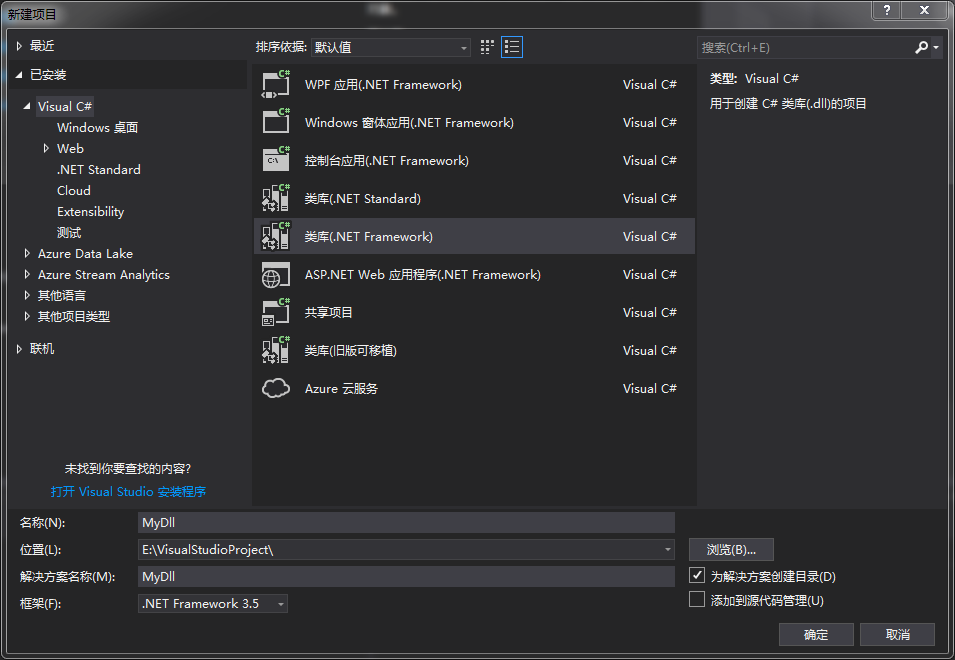Click the search options dropdown arrow

point(936,47)
